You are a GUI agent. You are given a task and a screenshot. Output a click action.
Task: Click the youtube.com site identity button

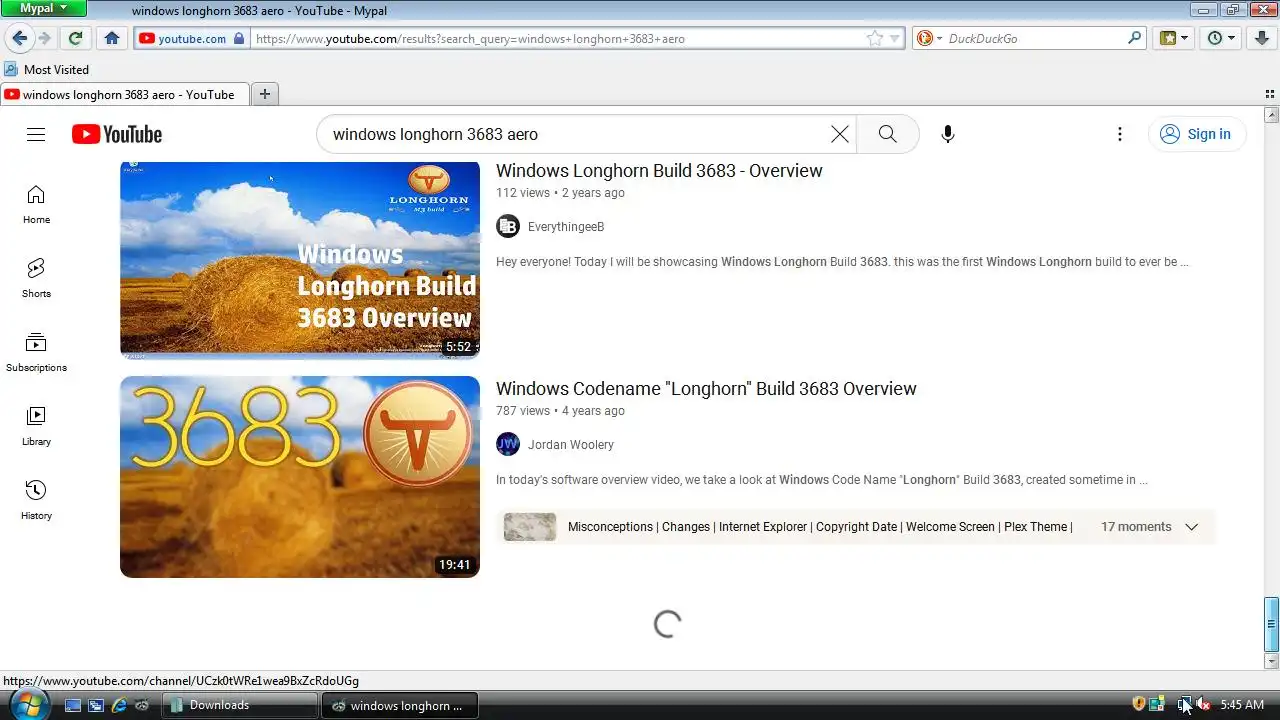(191, 38)
